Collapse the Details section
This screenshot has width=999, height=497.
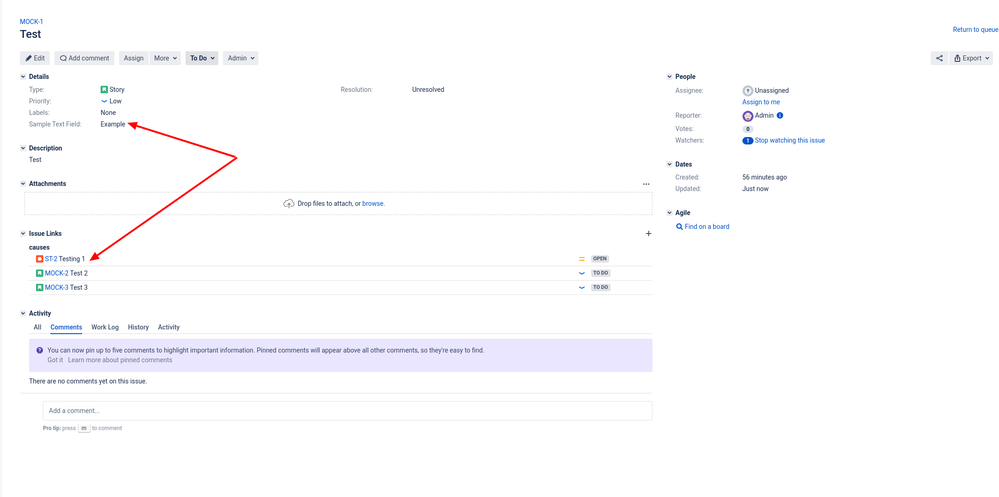coord(24,76)
